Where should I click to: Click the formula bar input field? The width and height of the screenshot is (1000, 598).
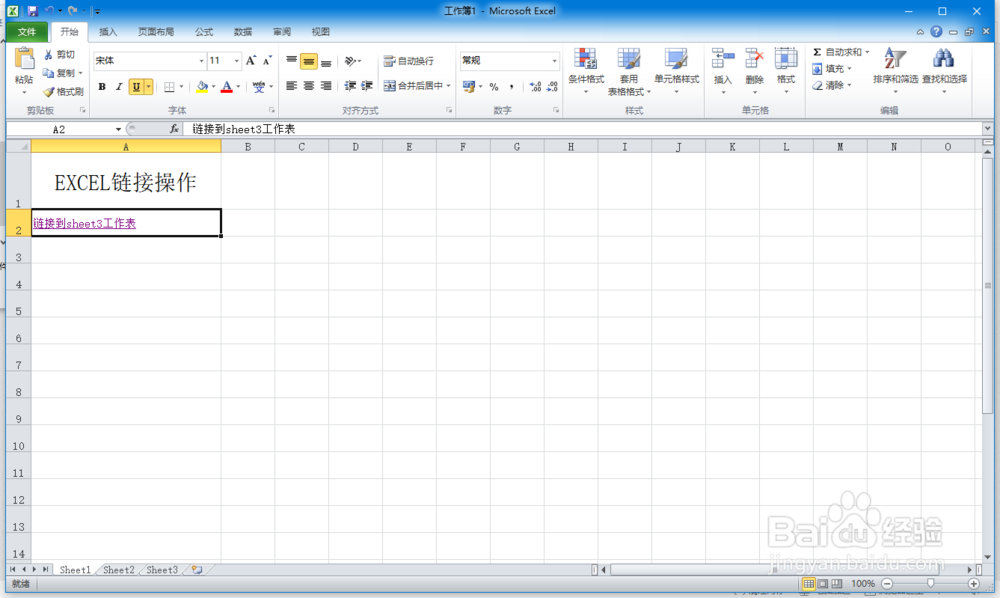(x=584, y=129)
